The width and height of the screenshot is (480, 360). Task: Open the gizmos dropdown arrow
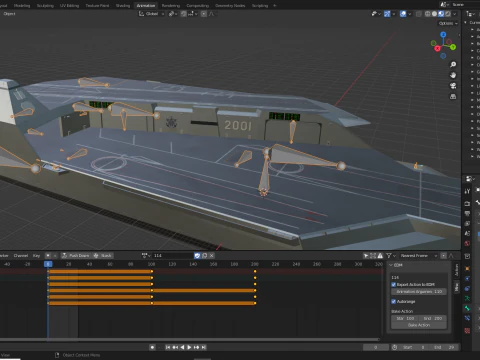pos(394,14)
